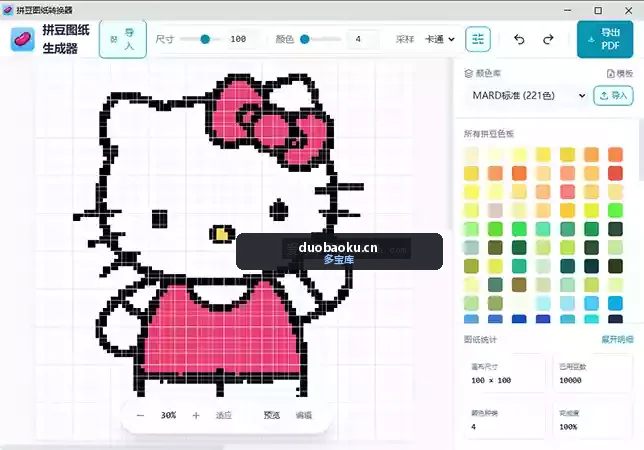The image size is (644, 450).
Task: Redo the last undone action
Action: point(548,39)
